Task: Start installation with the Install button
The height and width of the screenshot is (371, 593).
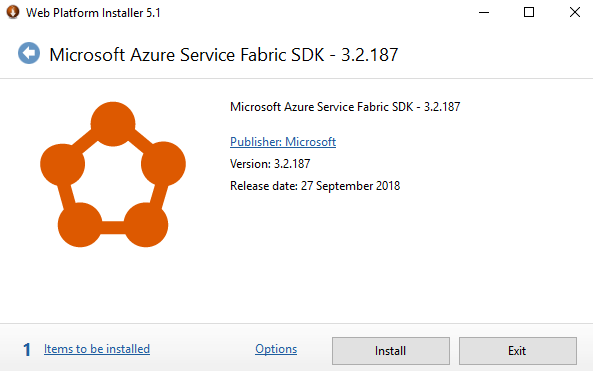Action: (x=391, y=351)
